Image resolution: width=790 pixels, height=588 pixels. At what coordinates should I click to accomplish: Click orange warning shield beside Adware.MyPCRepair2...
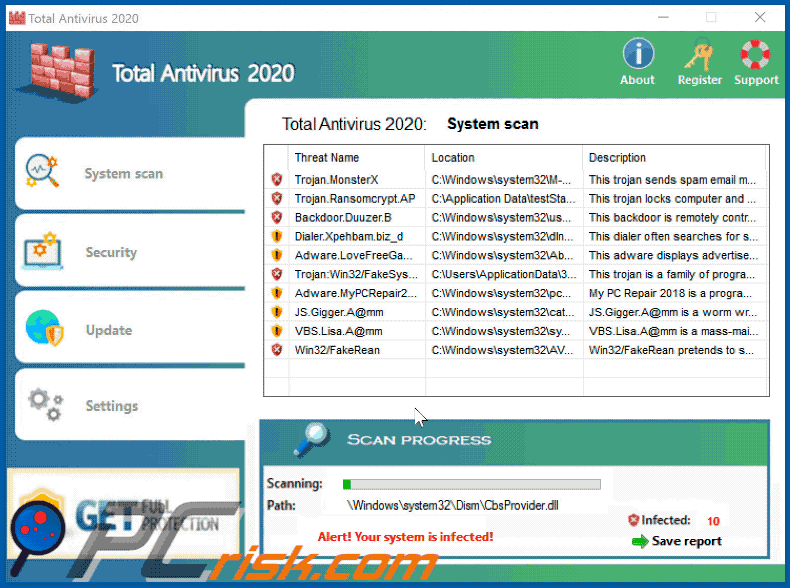(277, 293)
